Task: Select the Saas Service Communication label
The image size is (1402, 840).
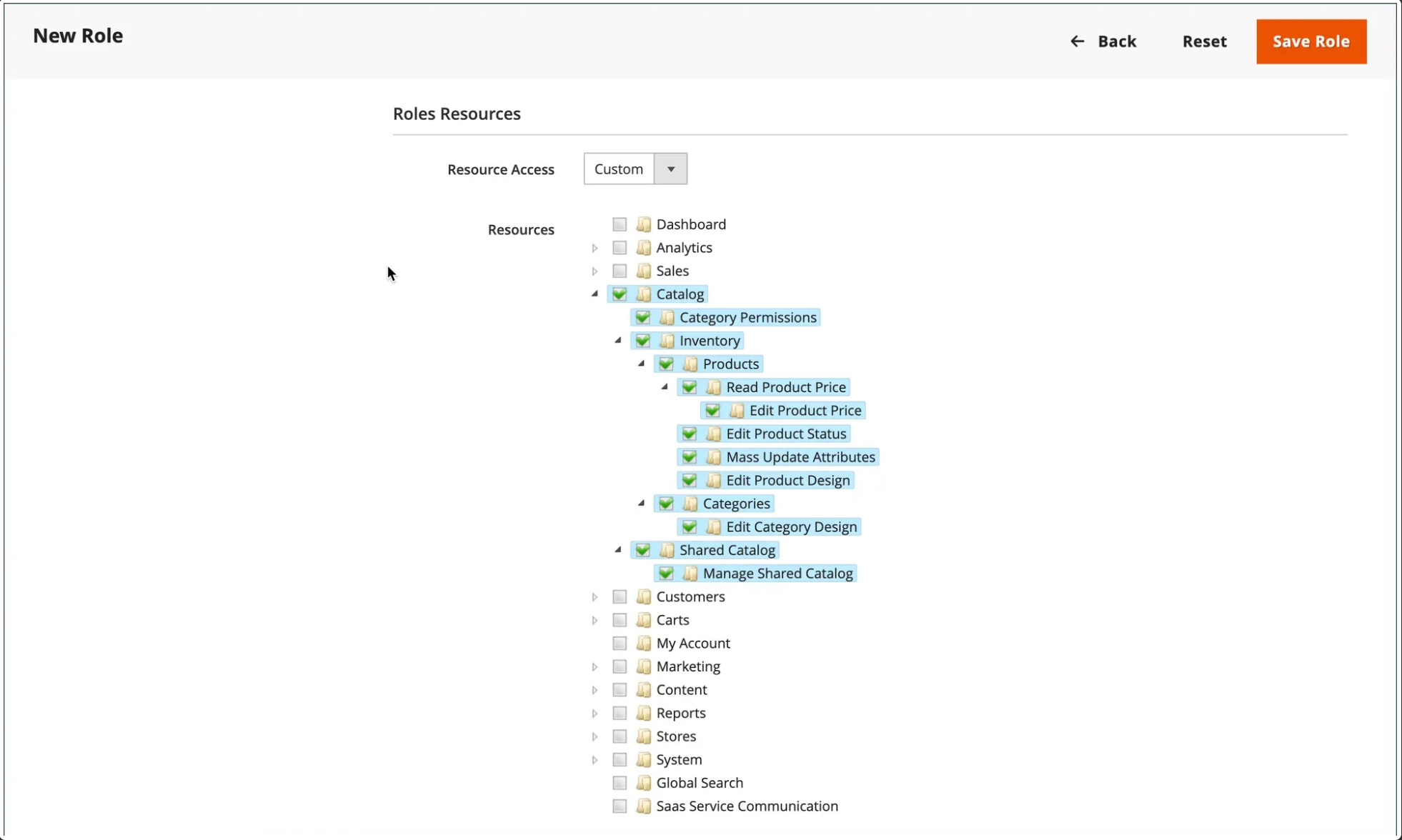Action: (747, 806)
